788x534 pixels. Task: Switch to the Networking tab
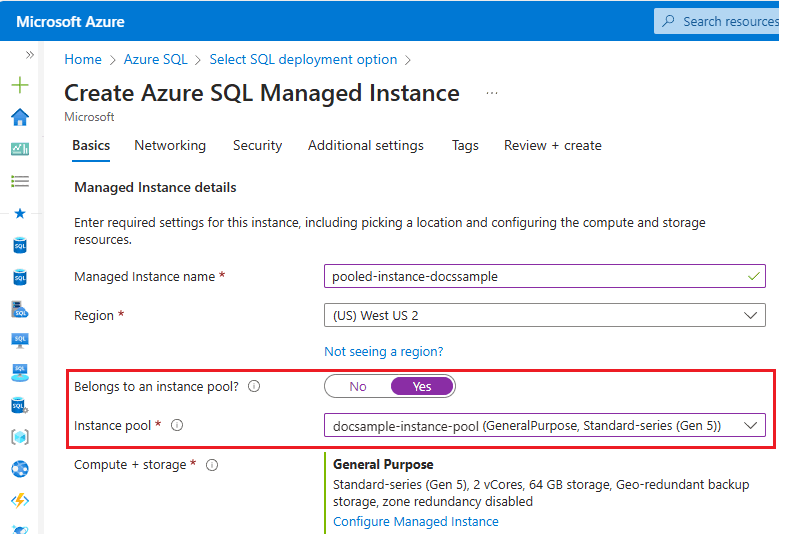pos(170,146)
